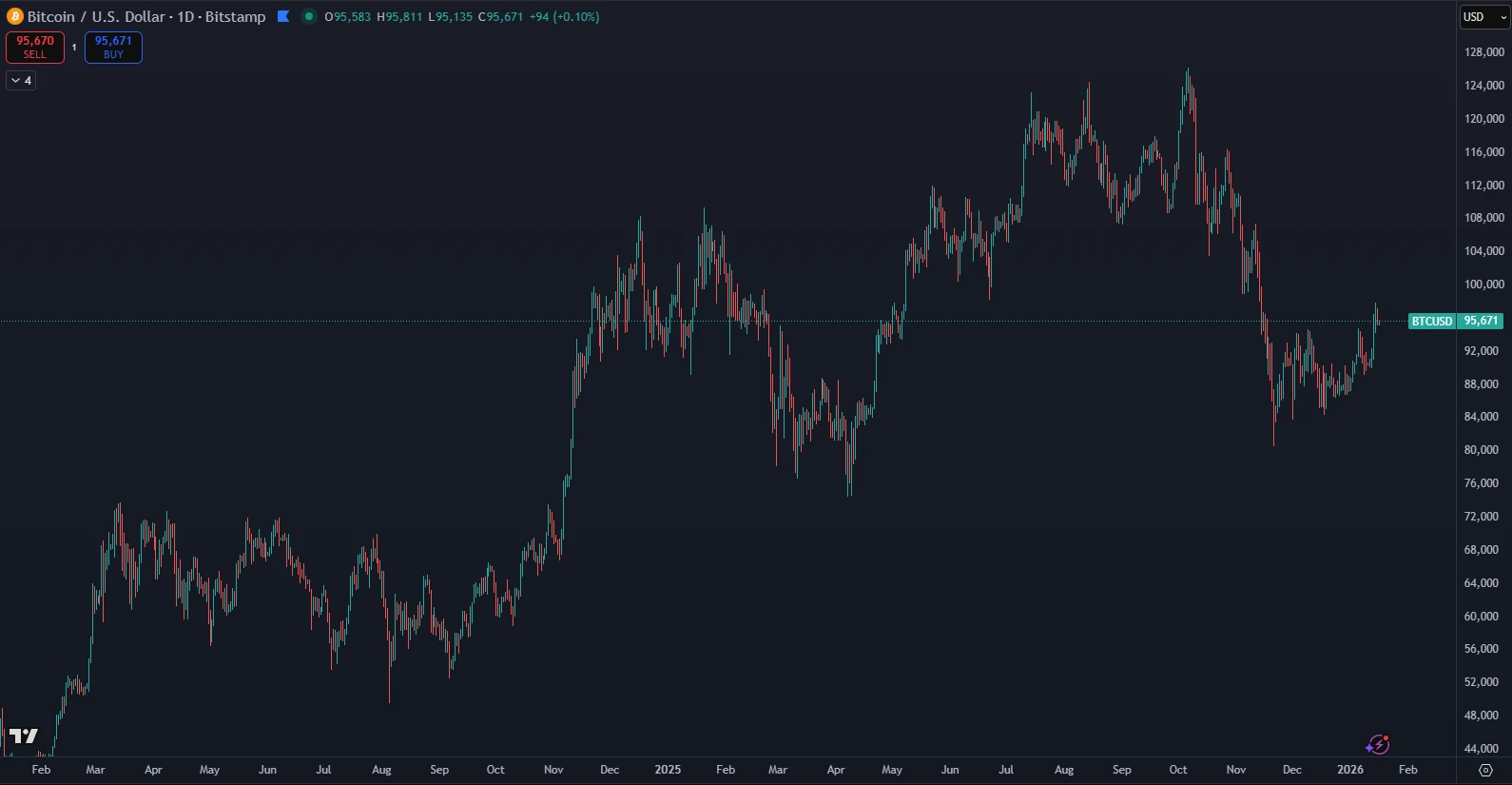The width and height of the screenshot is (1512, 785).
Task: Click the Nov 2024 label on time axis
Action: click(553, 770)
